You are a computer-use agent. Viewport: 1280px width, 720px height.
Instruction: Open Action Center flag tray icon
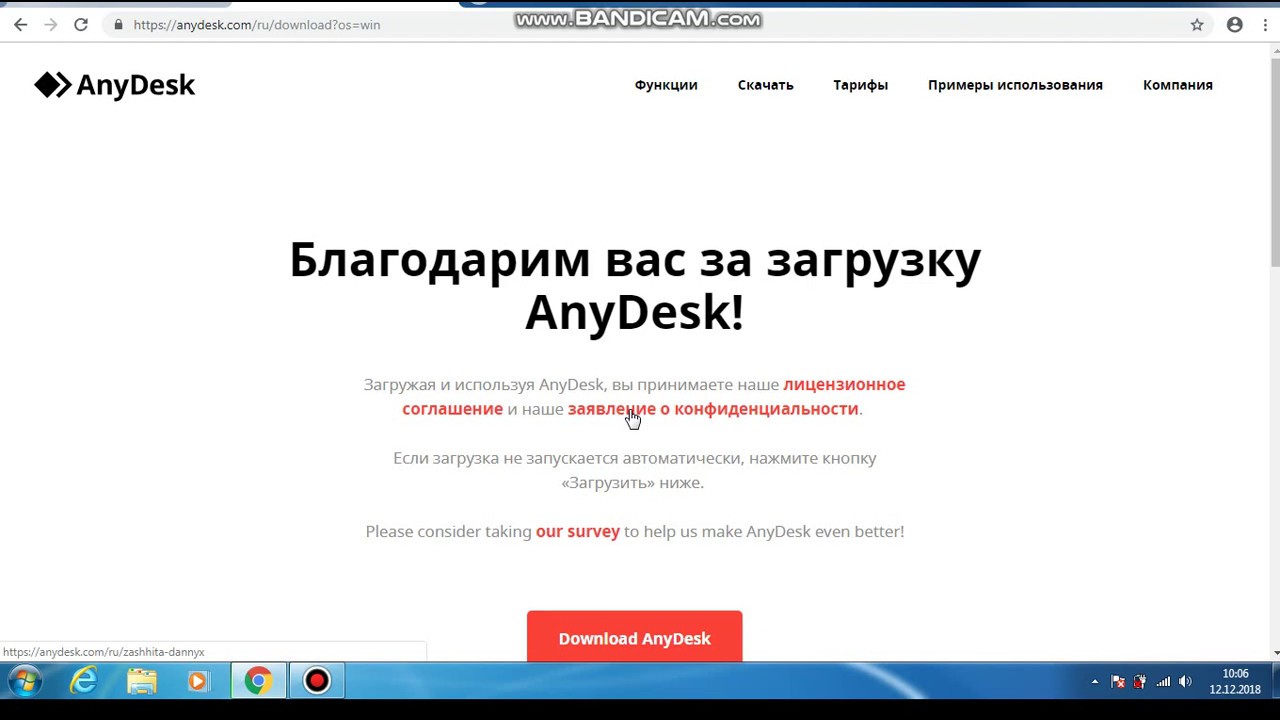tap(1118, 682)
